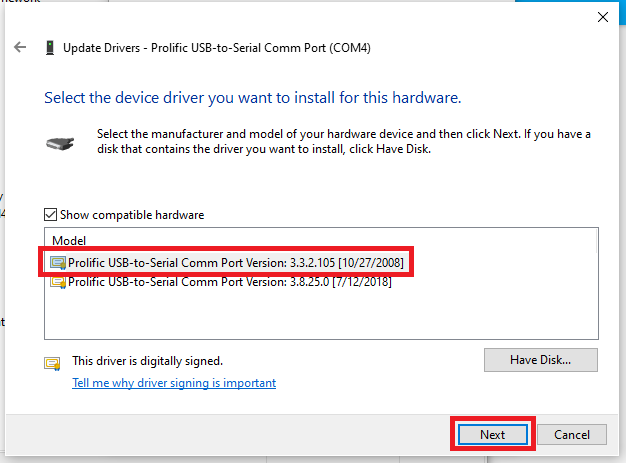Select Prolific driver version 3.8.25.0 [7/12/2018]
Screen dimensions: 626x463
coord(230,283)
